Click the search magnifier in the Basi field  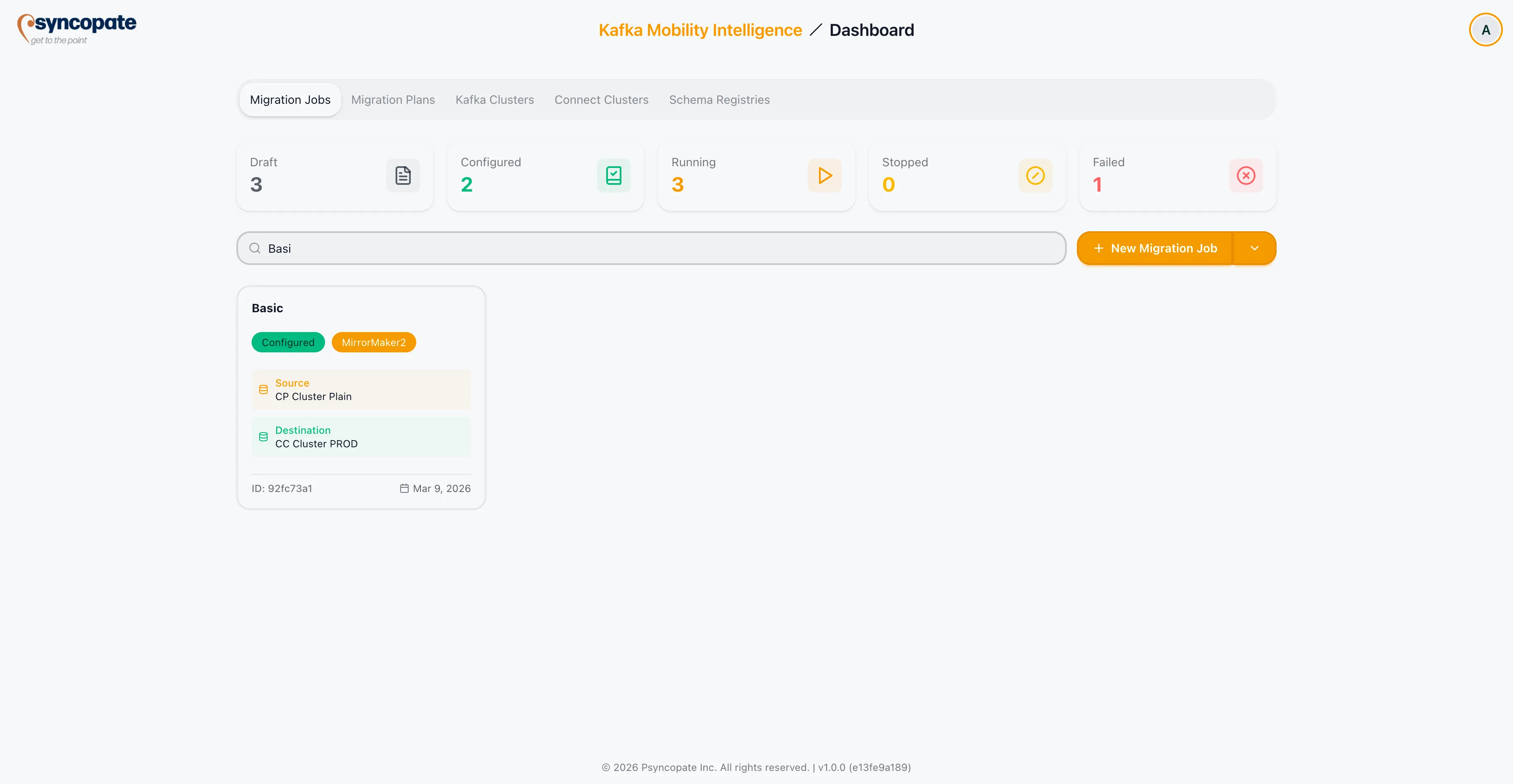pos(254,248)
